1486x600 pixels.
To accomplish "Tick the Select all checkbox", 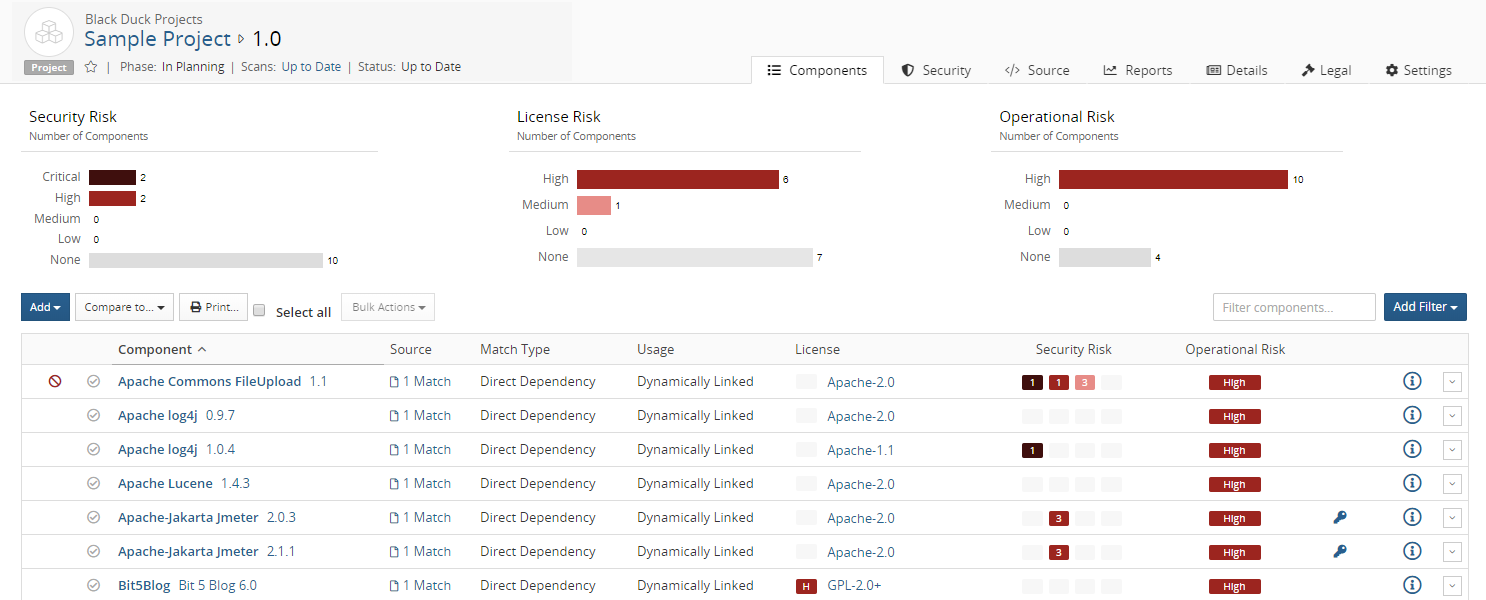I will (259, 311).
